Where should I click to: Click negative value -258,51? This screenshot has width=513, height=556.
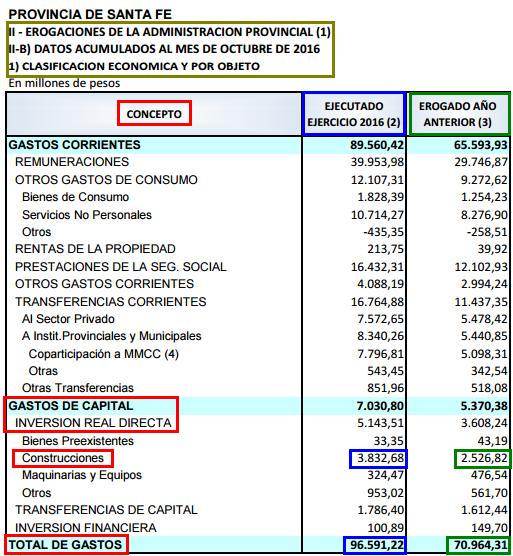[487, 232]
